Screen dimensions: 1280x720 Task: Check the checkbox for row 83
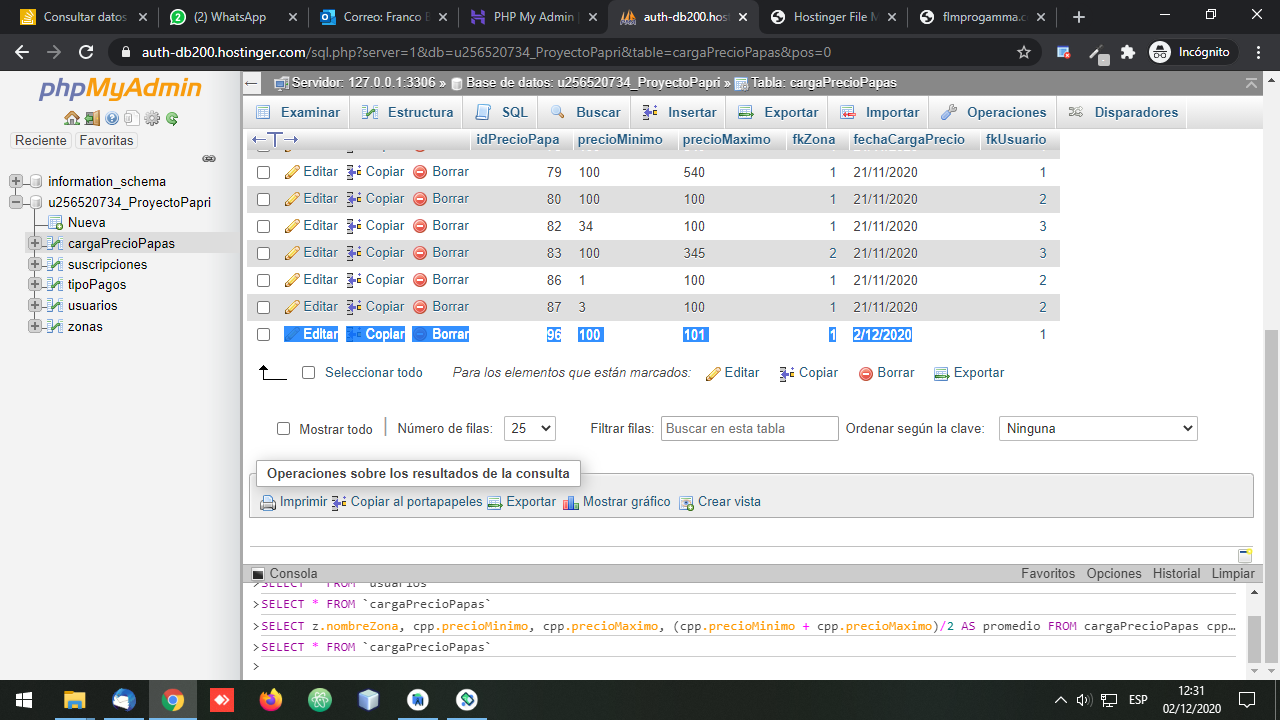pyautogui.click(x=264, y=253)
